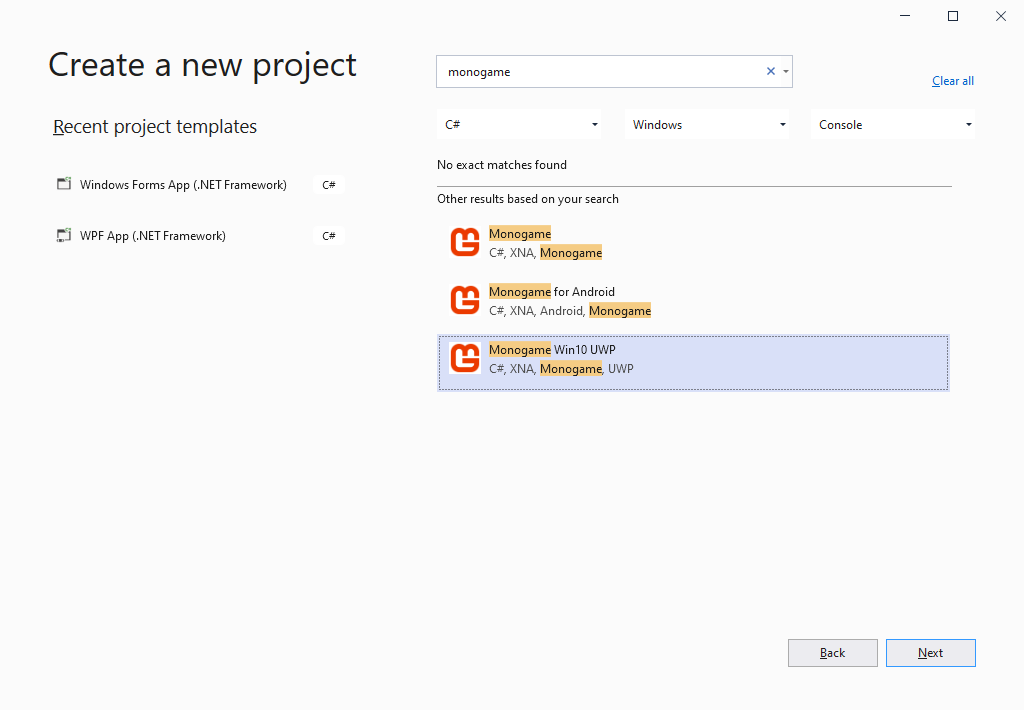Click the WPF App template icon
The image size is (1024, 710).
tap(64, 235)
